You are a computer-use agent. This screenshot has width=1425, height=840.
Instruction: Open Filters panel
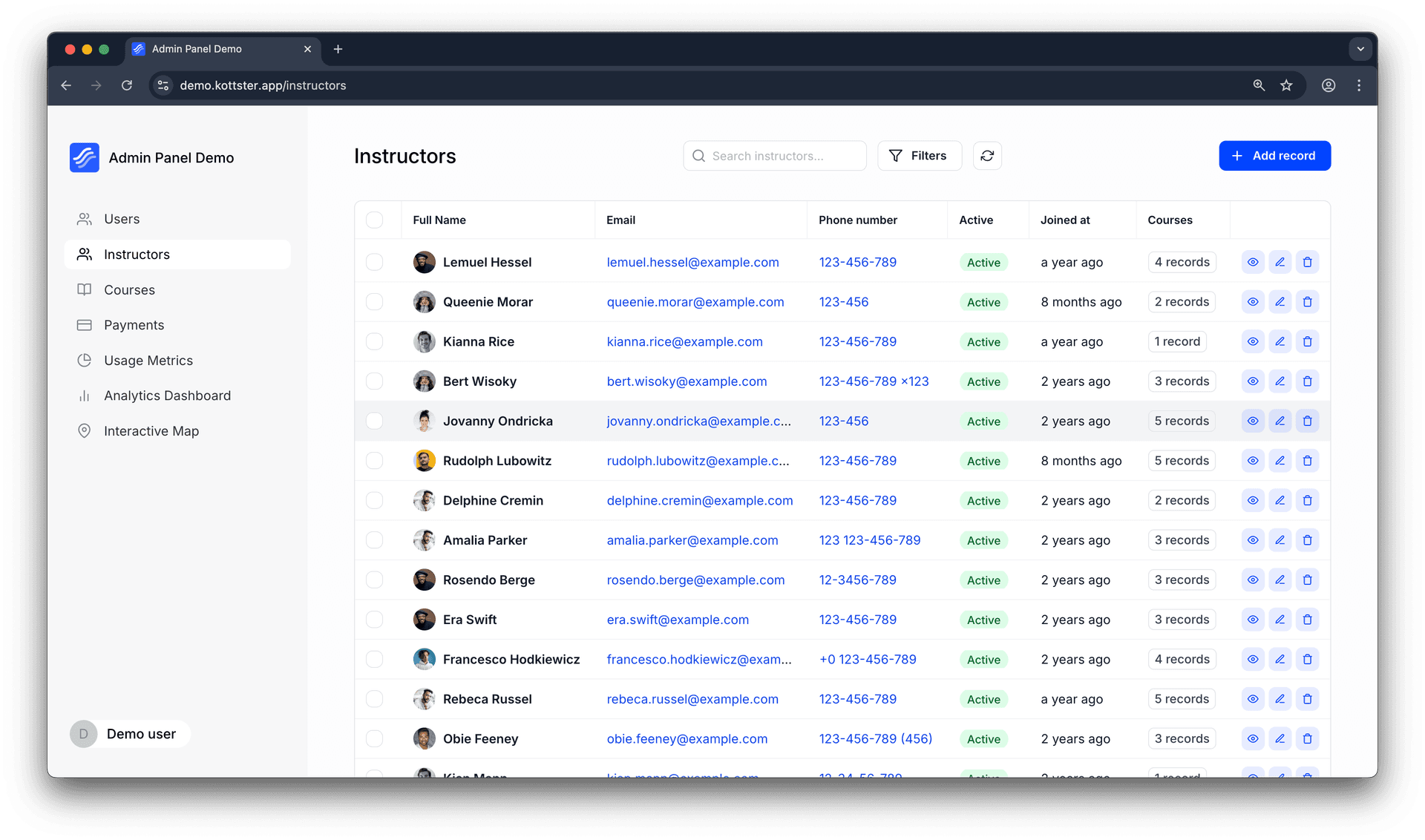coord(920,156)
